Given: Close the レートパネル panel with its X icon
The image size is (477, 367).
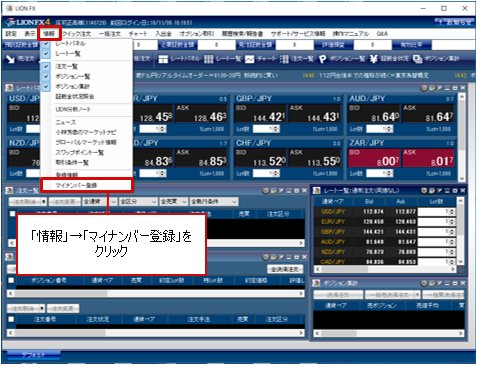Looking at the screenshot, I should click(463, 88).
